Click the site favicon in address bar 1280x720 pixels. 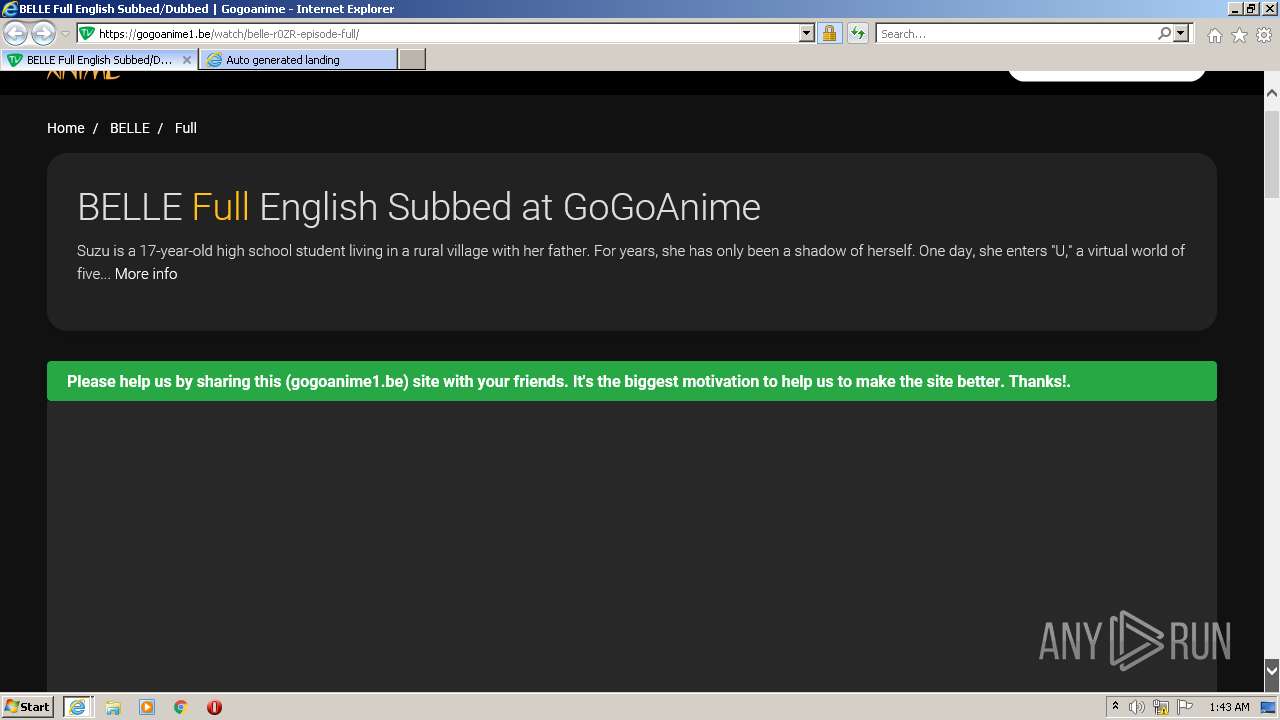(x=87, y=33)
